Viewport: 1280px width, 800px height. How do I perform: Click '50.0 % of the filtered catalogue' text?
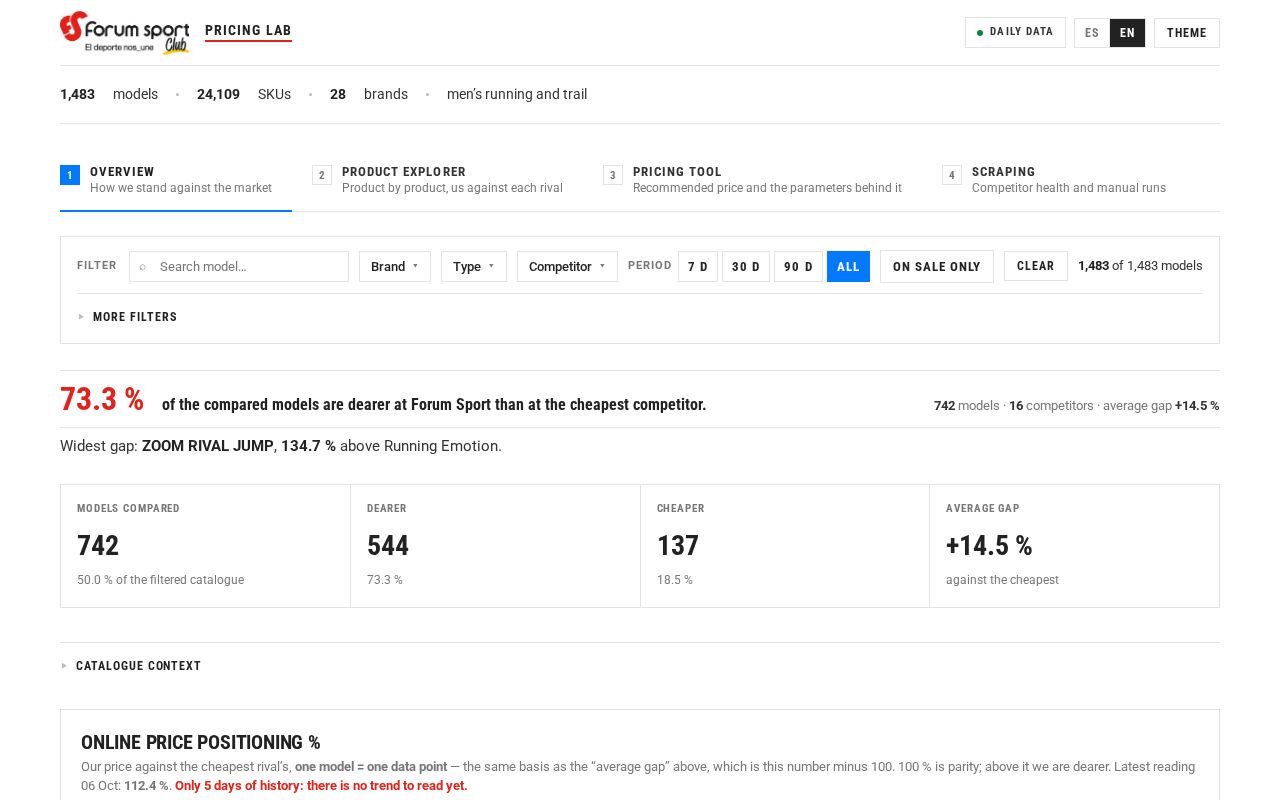point(160,580)
